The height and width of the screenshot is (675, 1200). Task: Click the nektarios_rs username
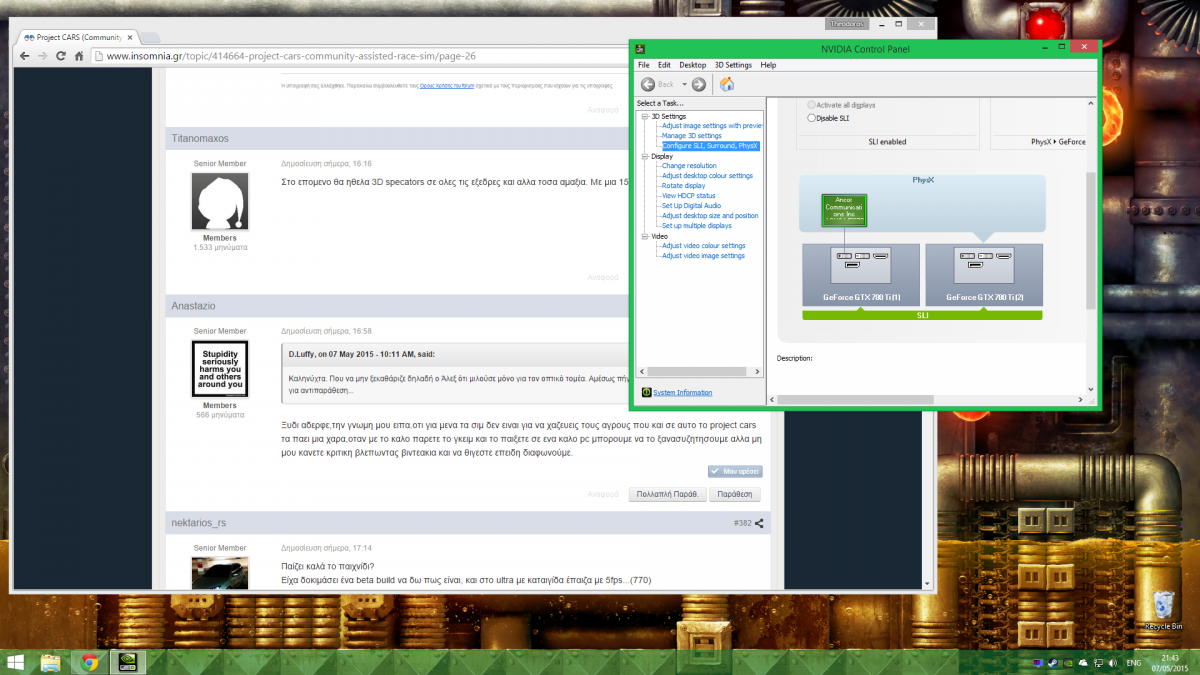point(199,522)
